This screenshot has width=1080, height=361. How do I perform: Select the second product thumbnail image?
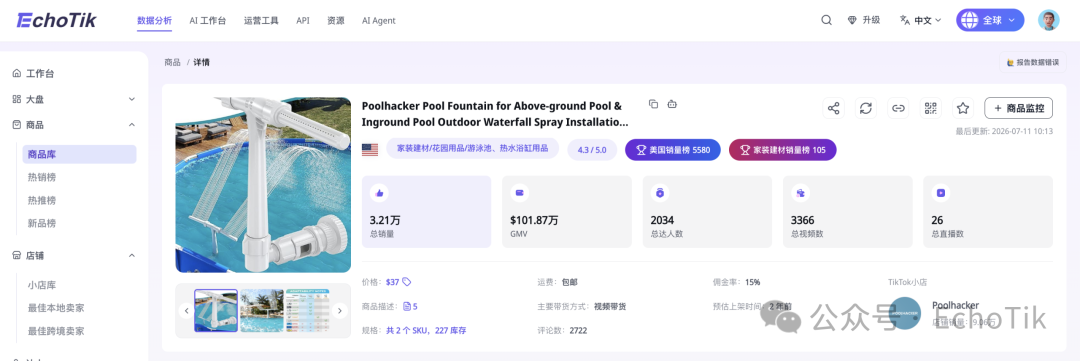262,311
